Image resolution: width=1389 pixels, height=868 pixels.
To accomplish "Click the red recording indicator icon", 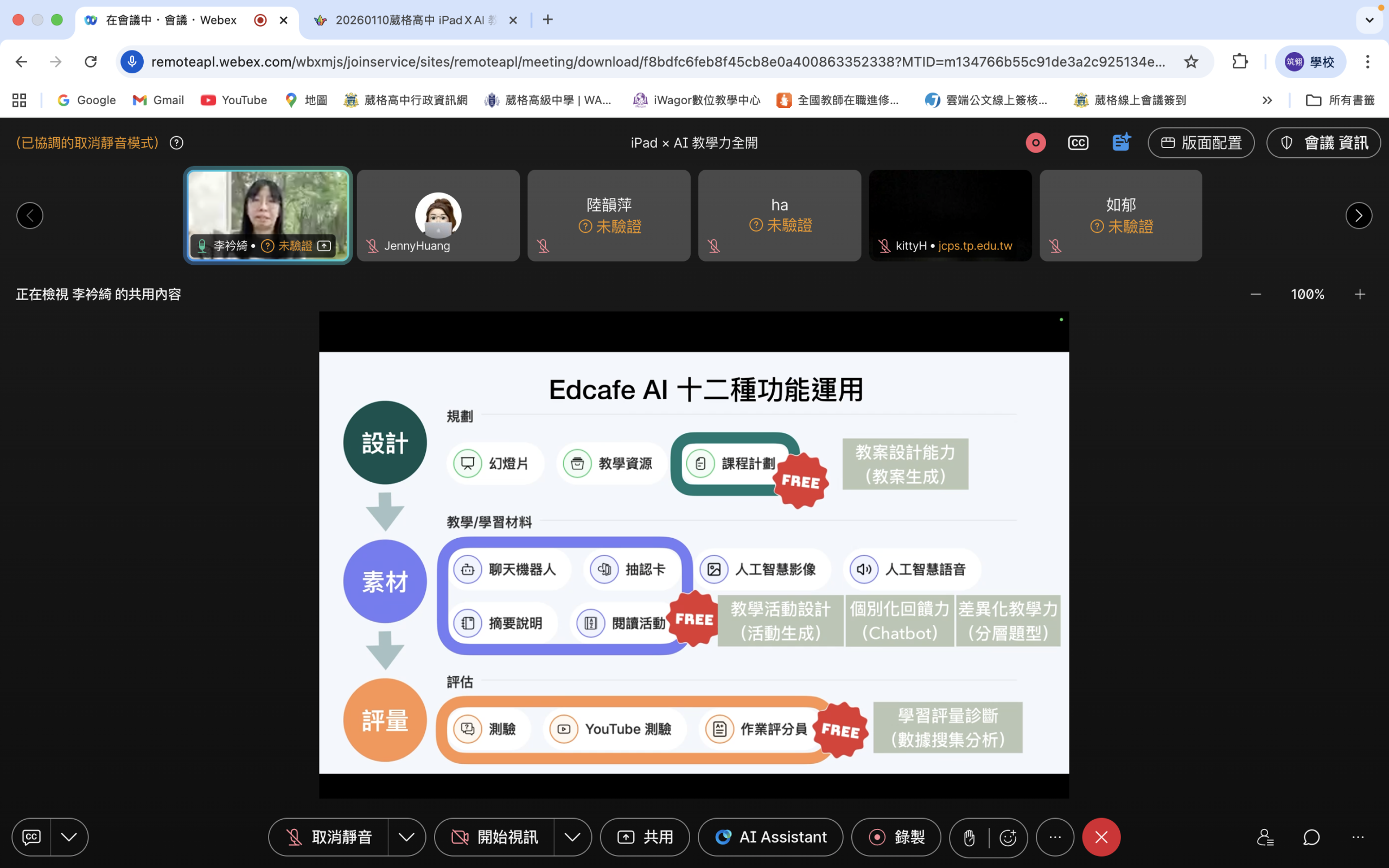I will tap(1035, 142).
